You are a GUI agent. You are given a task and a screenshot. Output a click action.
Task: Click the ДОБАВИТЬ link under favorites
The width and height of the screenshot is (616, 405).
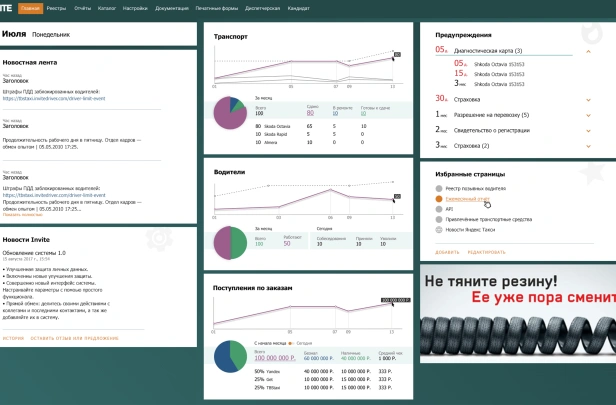(447, 252)
